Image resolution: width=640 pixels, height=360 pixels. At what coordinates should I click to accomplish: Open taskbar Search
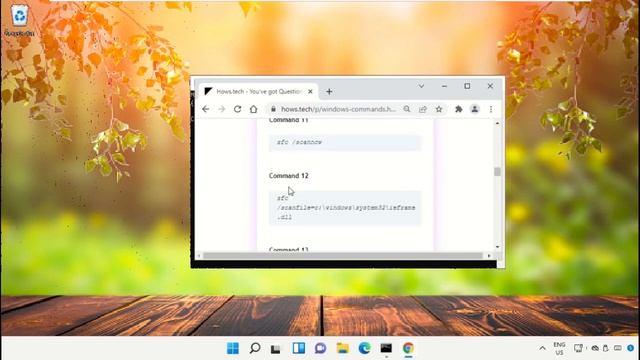tap(255, 348)
